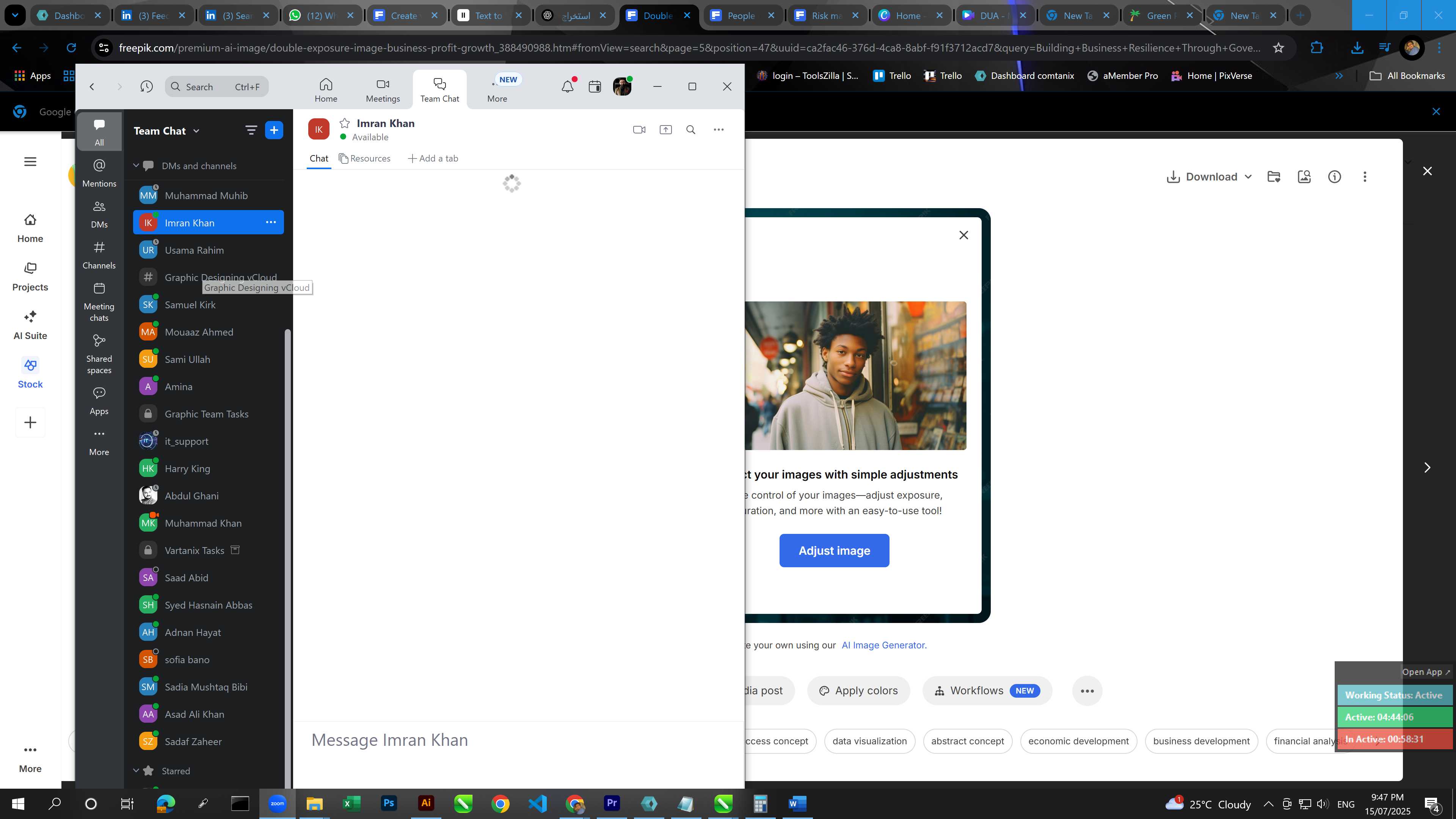Open Zoom profile avatar menu
Screen dimensions: 1456x819
tap(622, 86)
